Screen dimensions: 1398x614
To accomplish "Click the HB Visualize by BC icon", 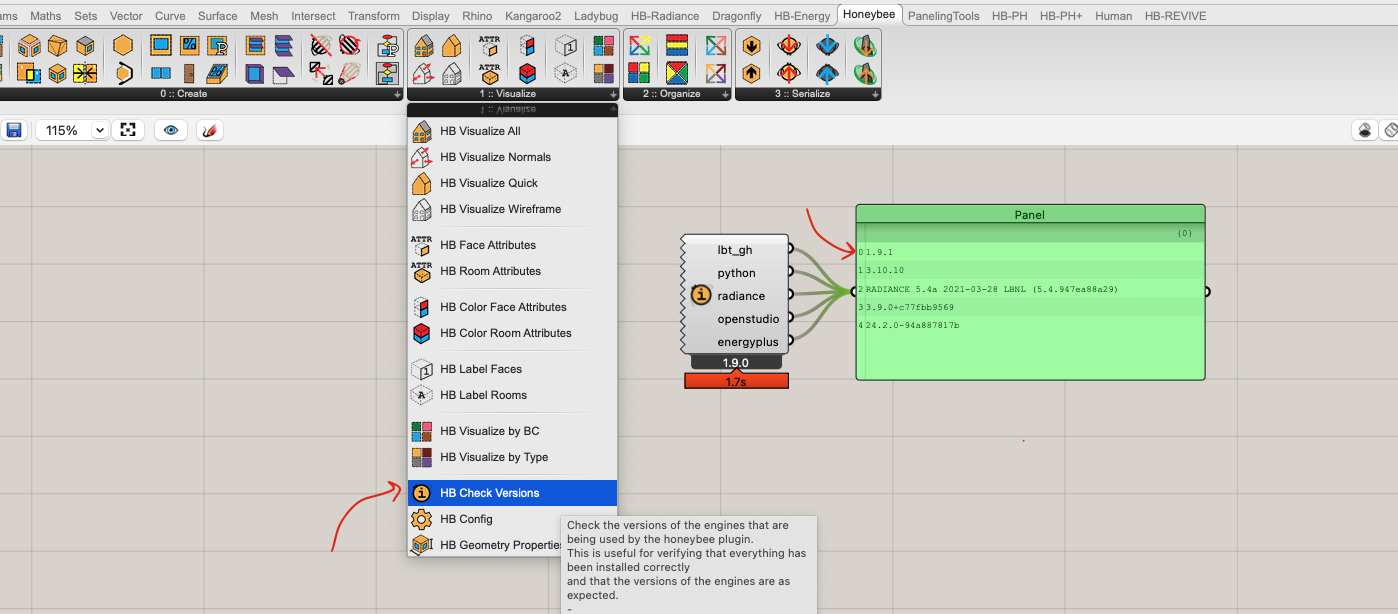I will coord(422,431).
